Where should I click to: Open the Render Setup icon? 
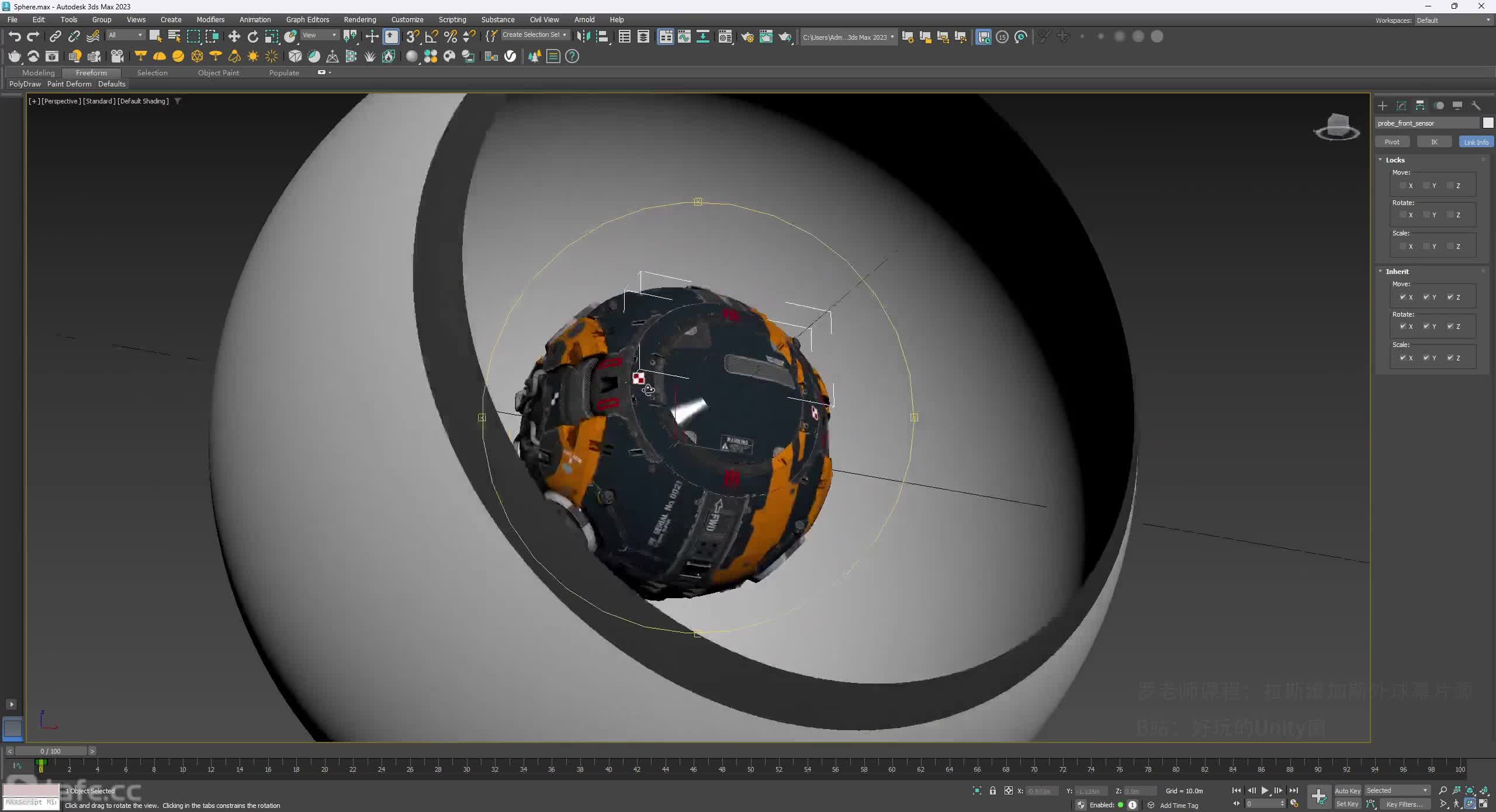coord(747,37)
